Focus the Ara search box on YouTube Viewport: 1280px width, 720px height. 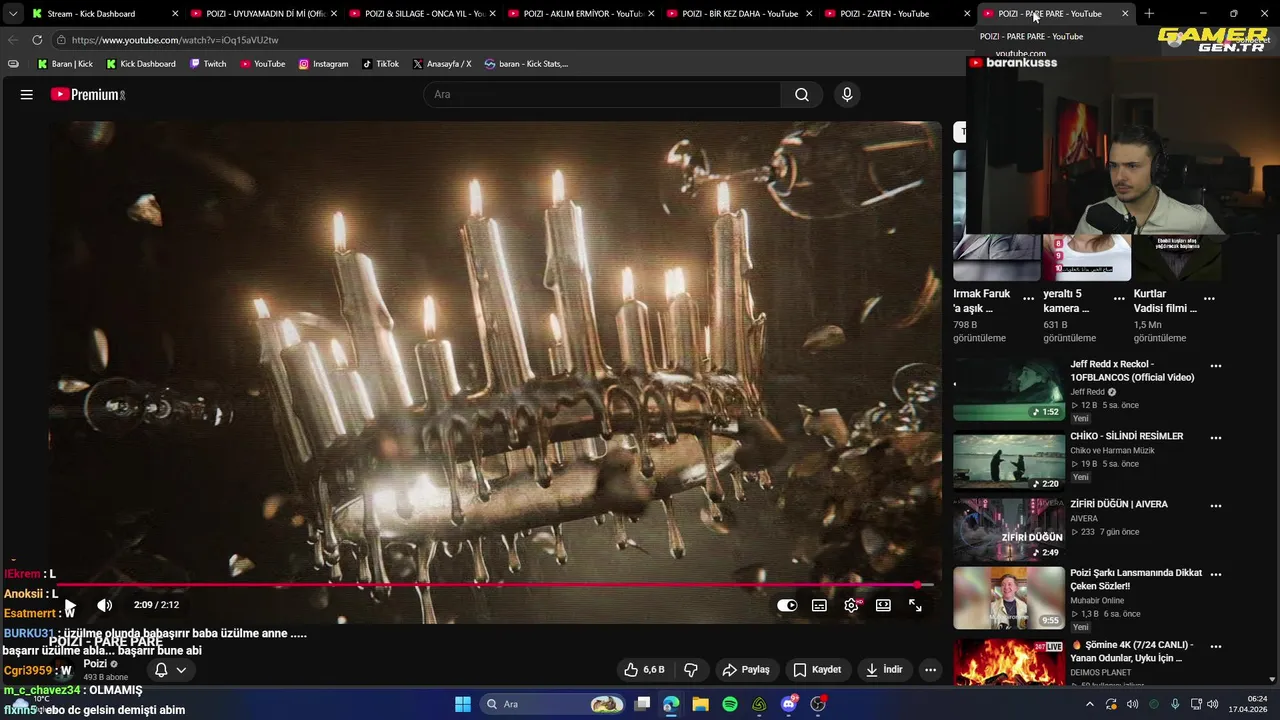pos(603,94)
